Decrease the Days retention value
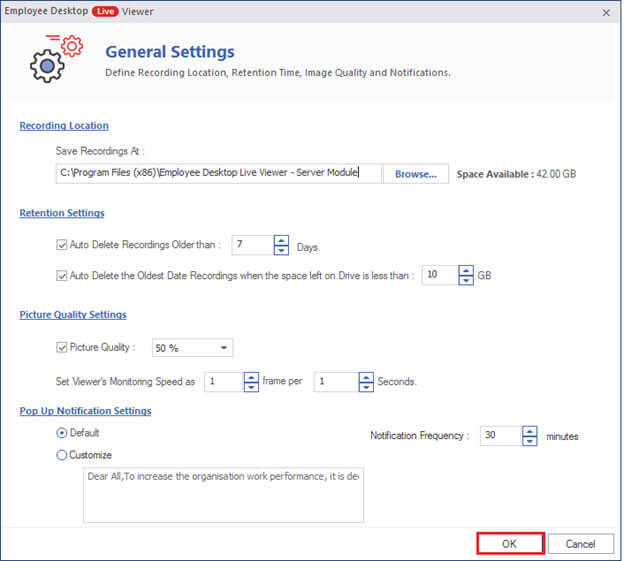The width and height of the screenshot is (624, 561). tap(281, 250)
